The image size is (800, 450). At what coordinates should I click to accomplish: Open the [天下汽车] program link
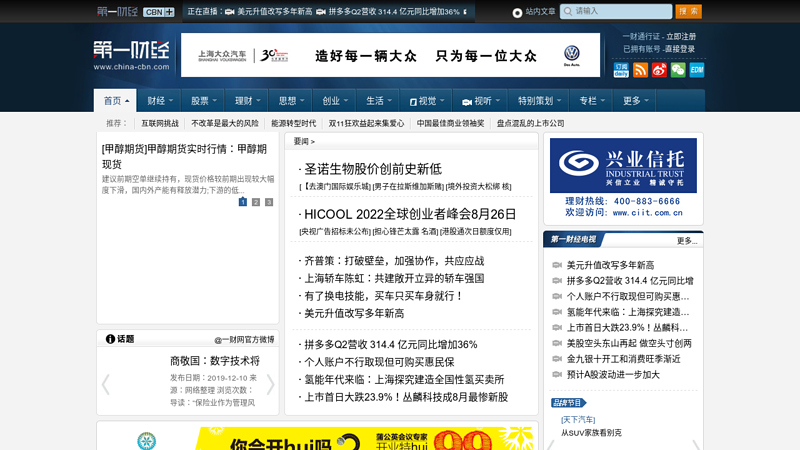pyautogui.click(x=578, y=420)
